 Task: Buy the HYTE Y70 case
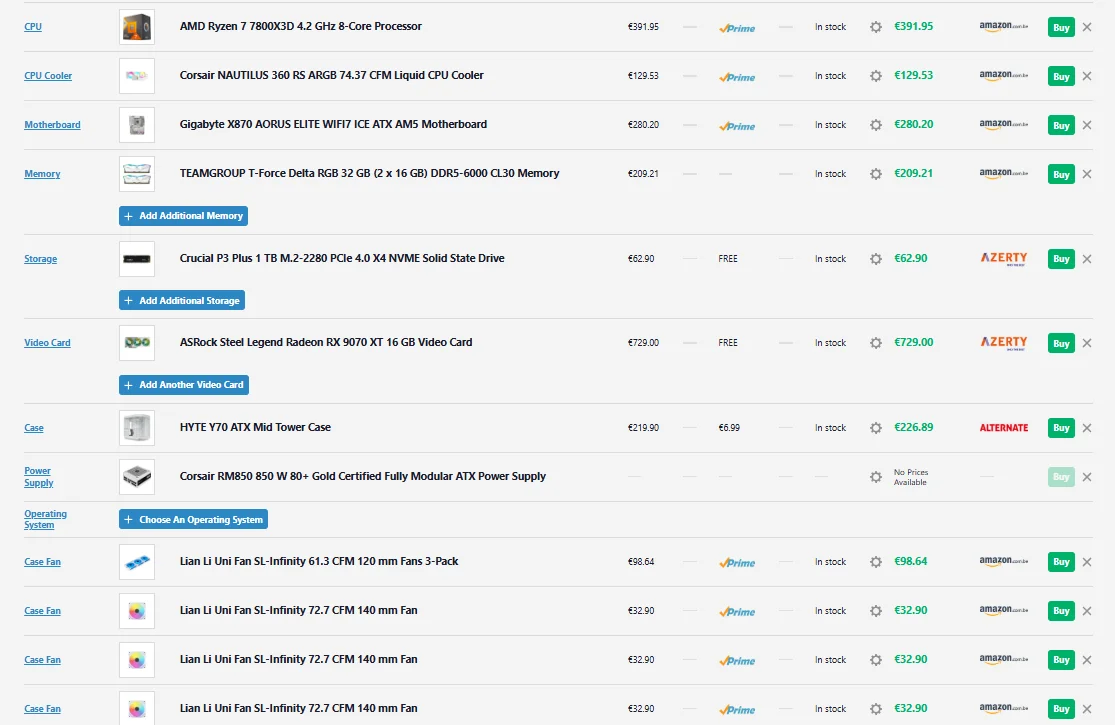coord(1061,428)
